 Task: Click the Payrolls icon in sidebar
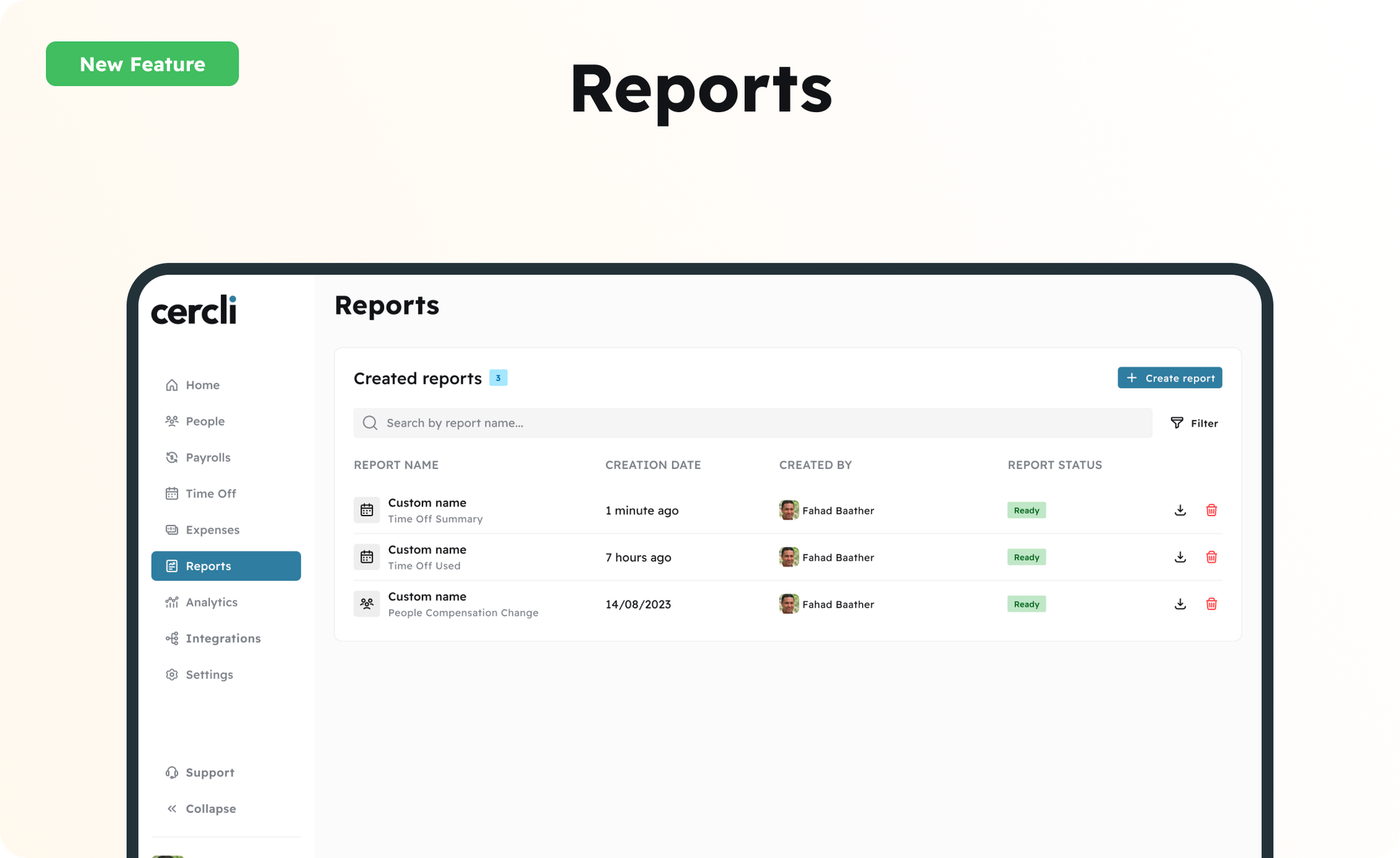(172, 457)
